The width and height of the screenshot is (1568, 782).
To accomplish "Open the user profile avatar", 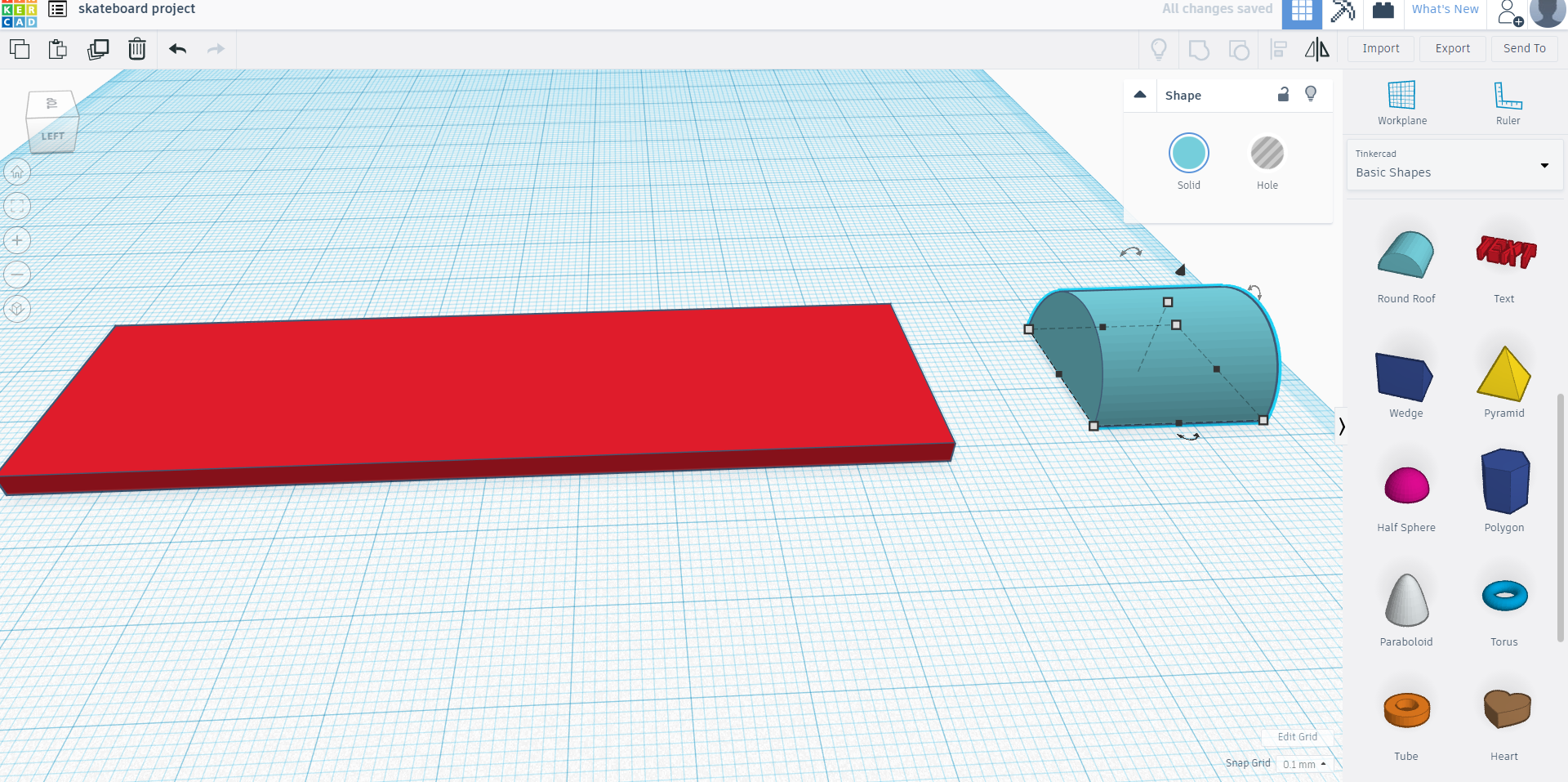I will 1548,12.
